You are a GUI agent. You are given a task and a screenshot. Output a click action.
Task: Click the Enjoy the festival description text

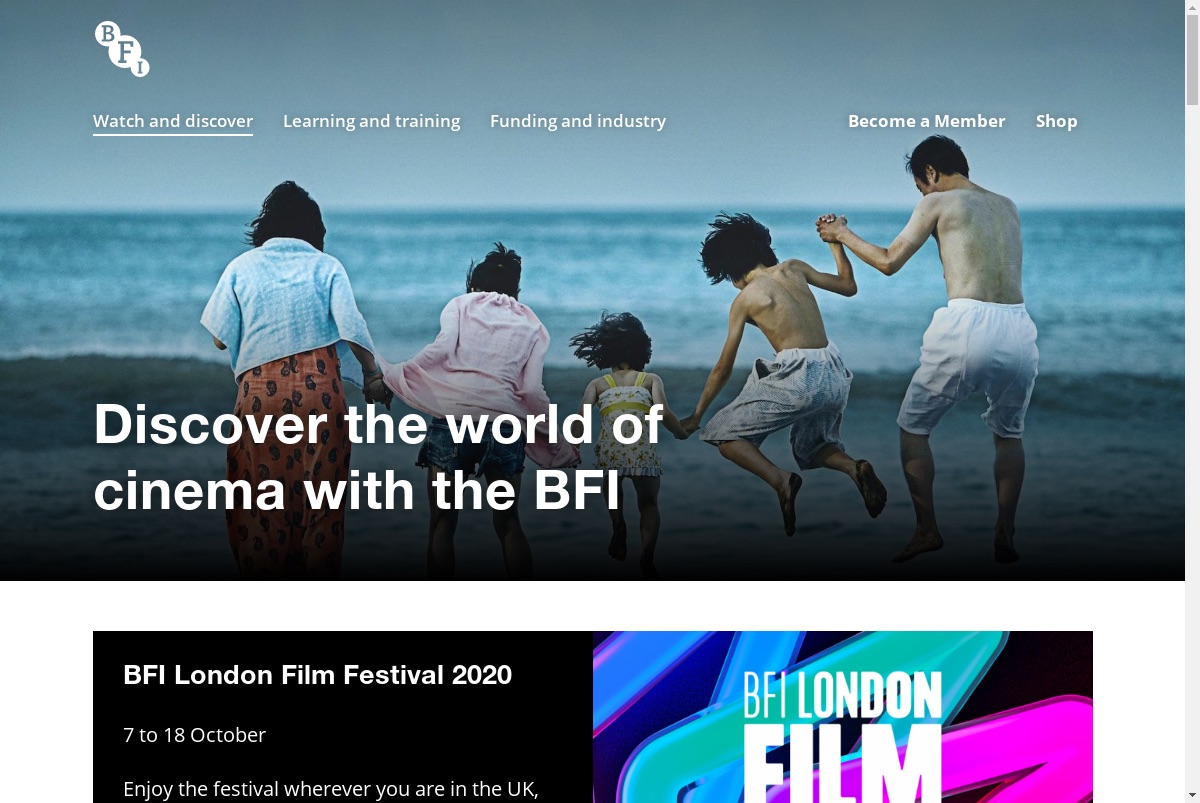331,789
